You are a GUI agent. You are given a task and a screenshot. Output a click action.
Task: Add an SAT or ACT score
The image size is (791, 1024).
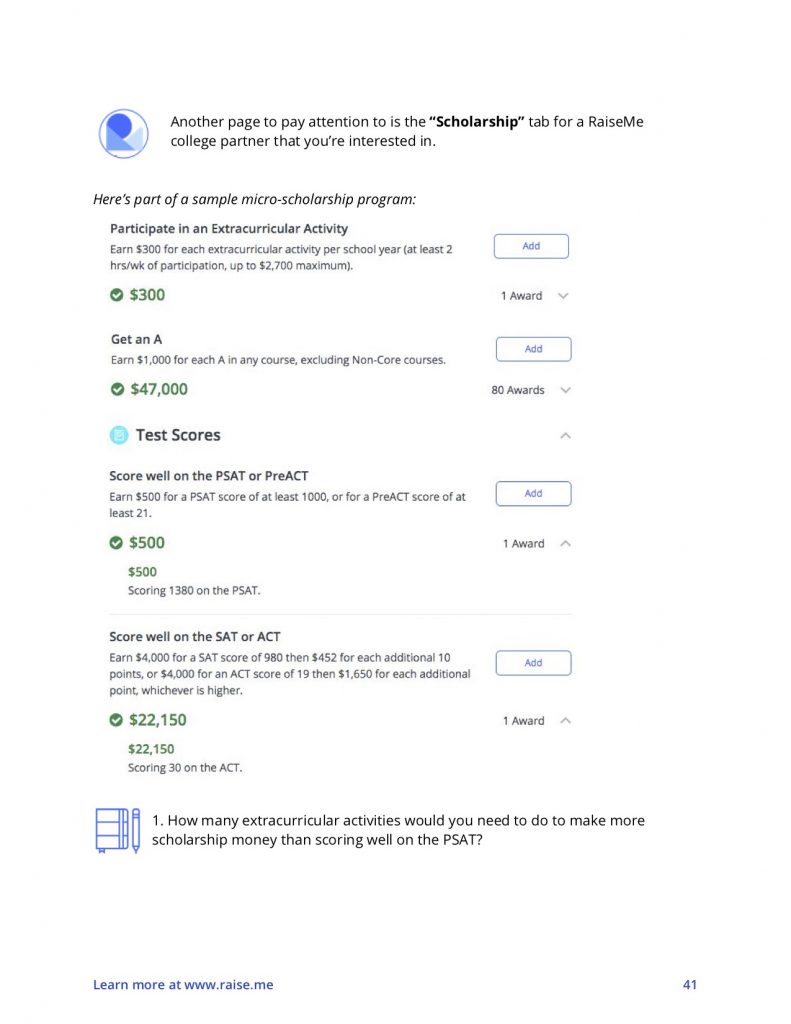pos(534,662)
